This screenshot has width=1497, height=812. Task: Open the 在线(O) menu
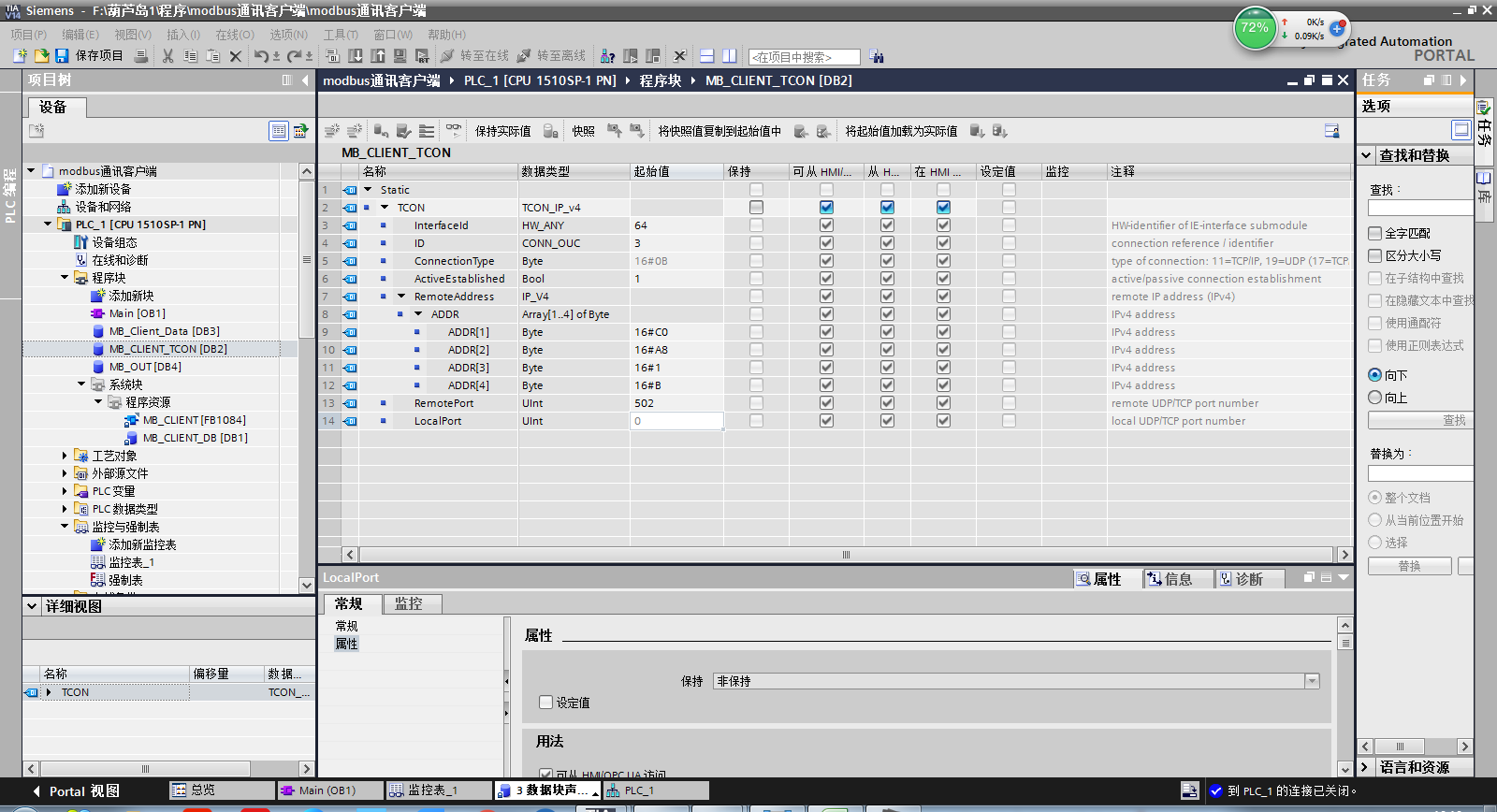235,35
